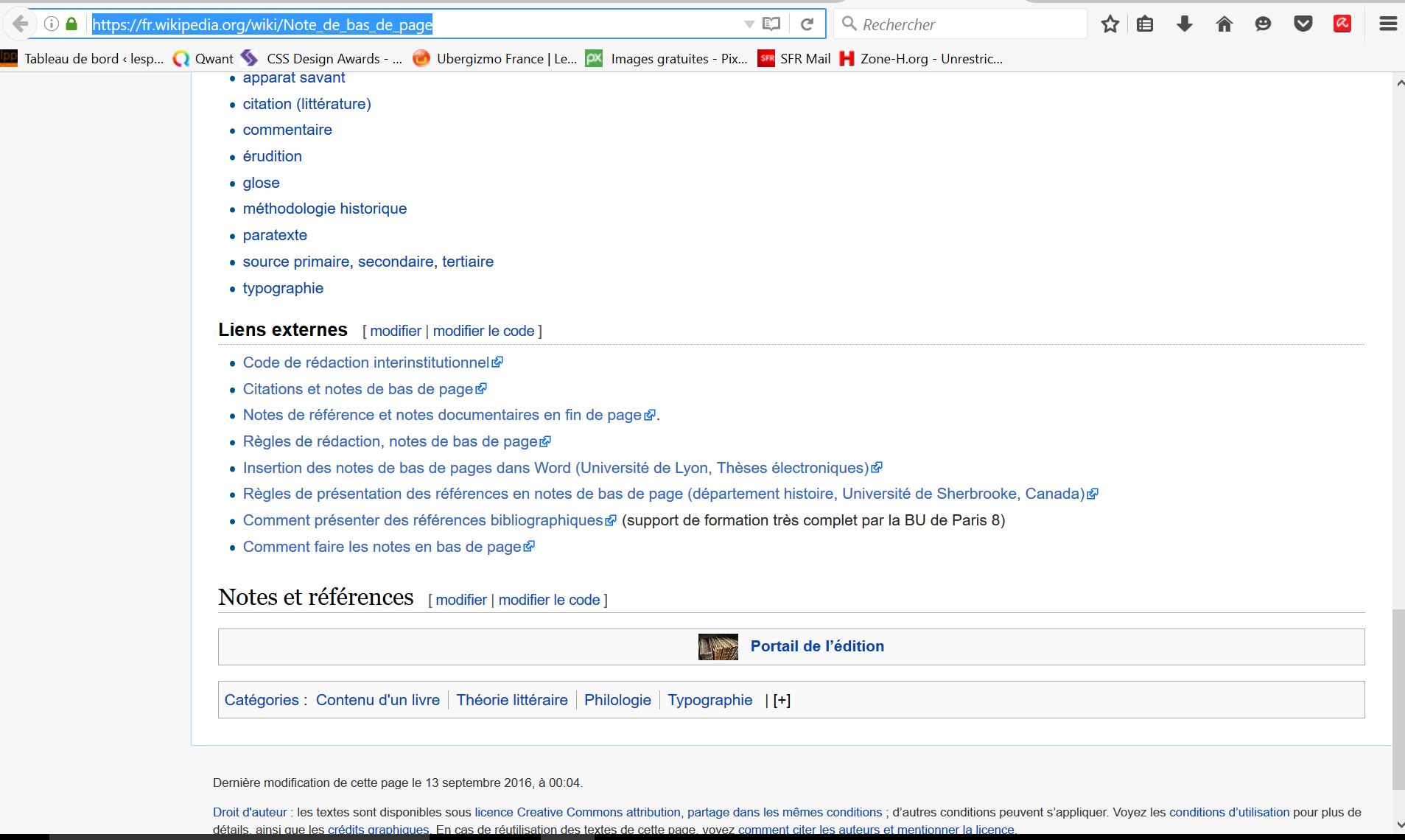Go to the home page icon

pos(1224,24)
